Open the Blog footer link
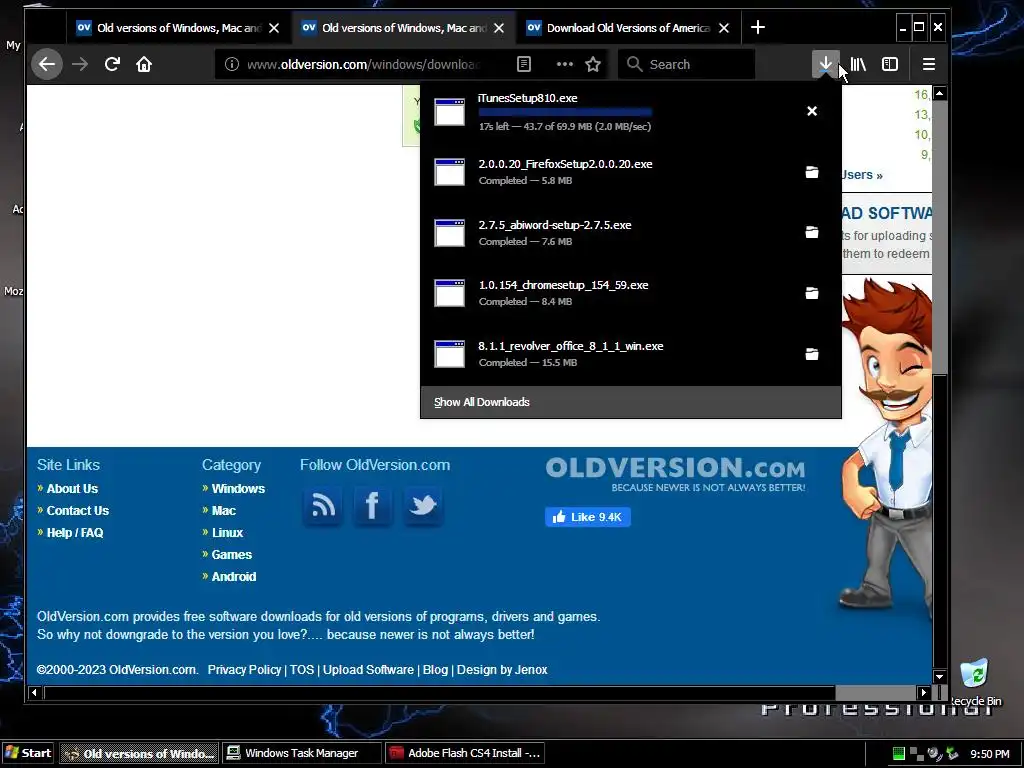The height and width of the screenshot is (768, 1024). click(x=435, y=669)
